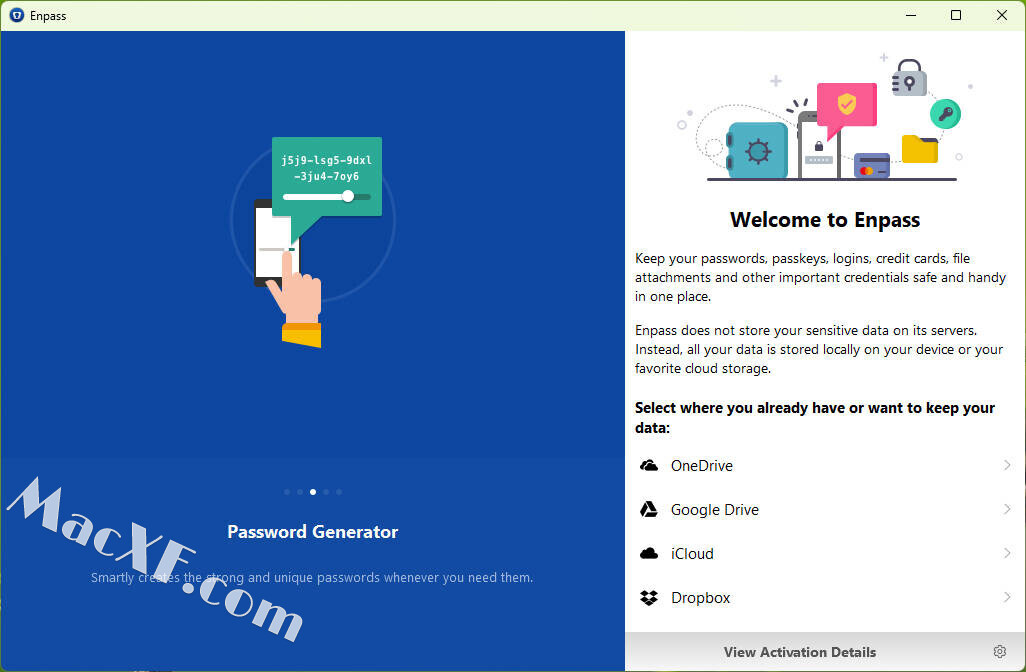Click the "Smartly creates the strong and unique passwords" caption
Viewport: 1026px width, 672px height.
[312, 577]
